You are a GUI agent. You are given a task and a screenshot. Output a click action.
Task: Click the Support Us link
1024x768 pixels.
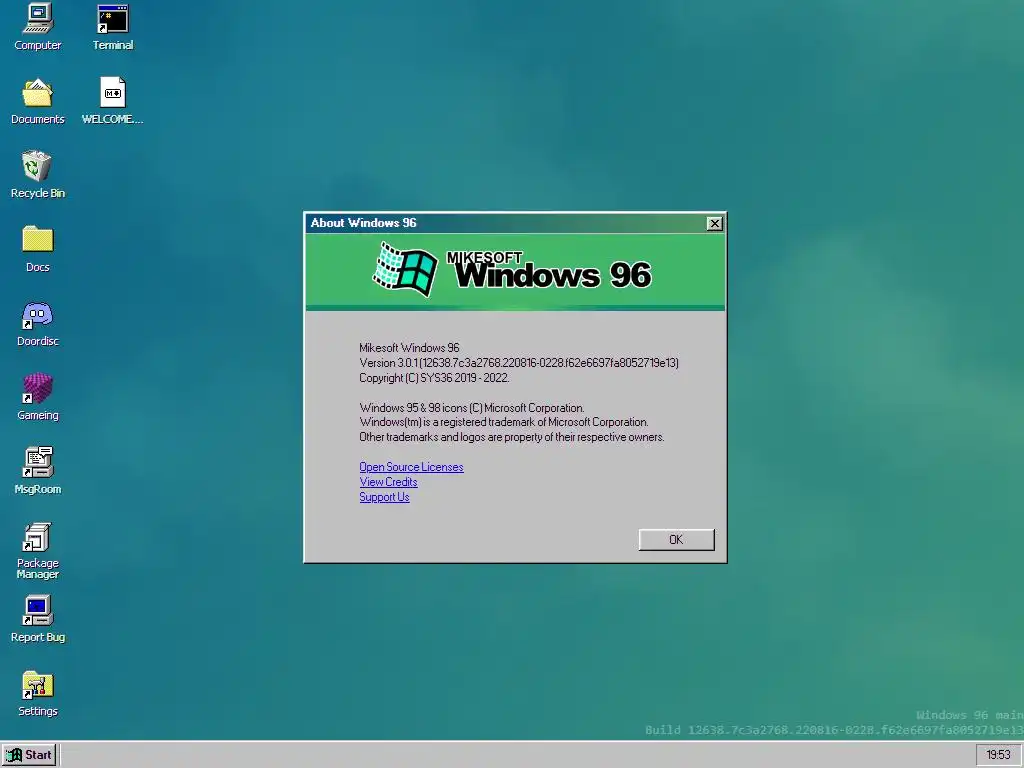pos(384,497)
